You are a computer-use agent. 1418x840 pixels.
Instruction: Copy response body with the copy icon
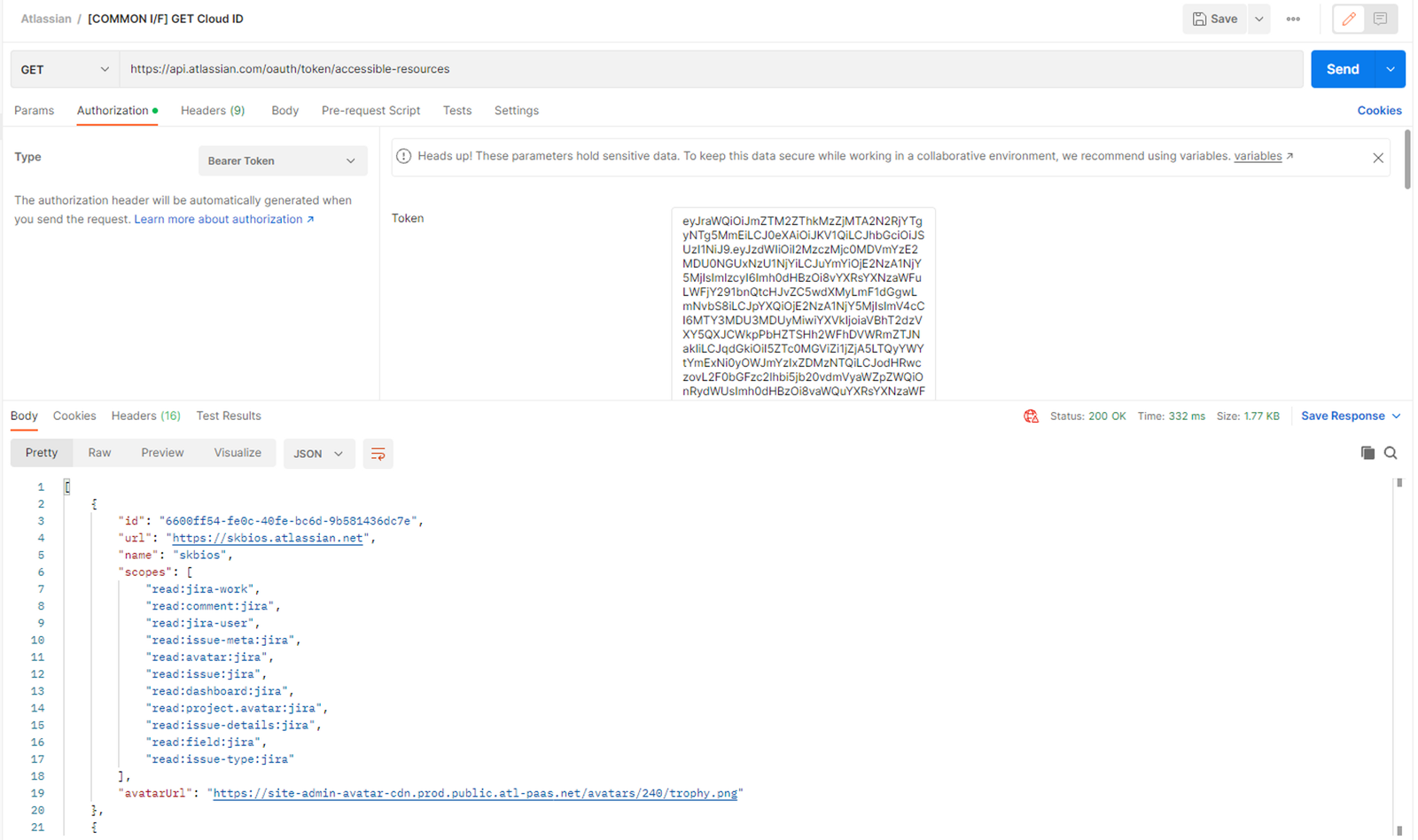(1367, 453)
